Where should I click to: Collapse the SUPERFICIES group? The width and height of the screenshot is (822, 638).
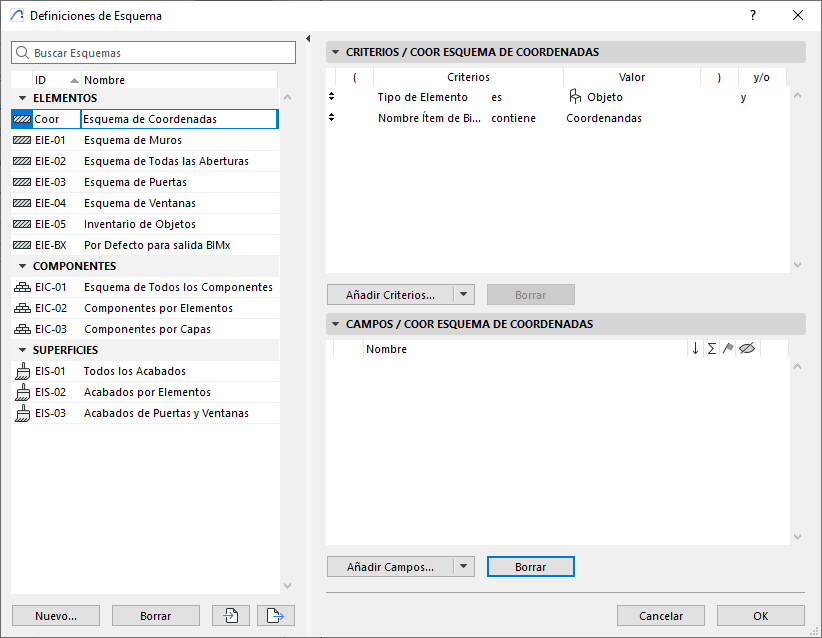[22, 350]
